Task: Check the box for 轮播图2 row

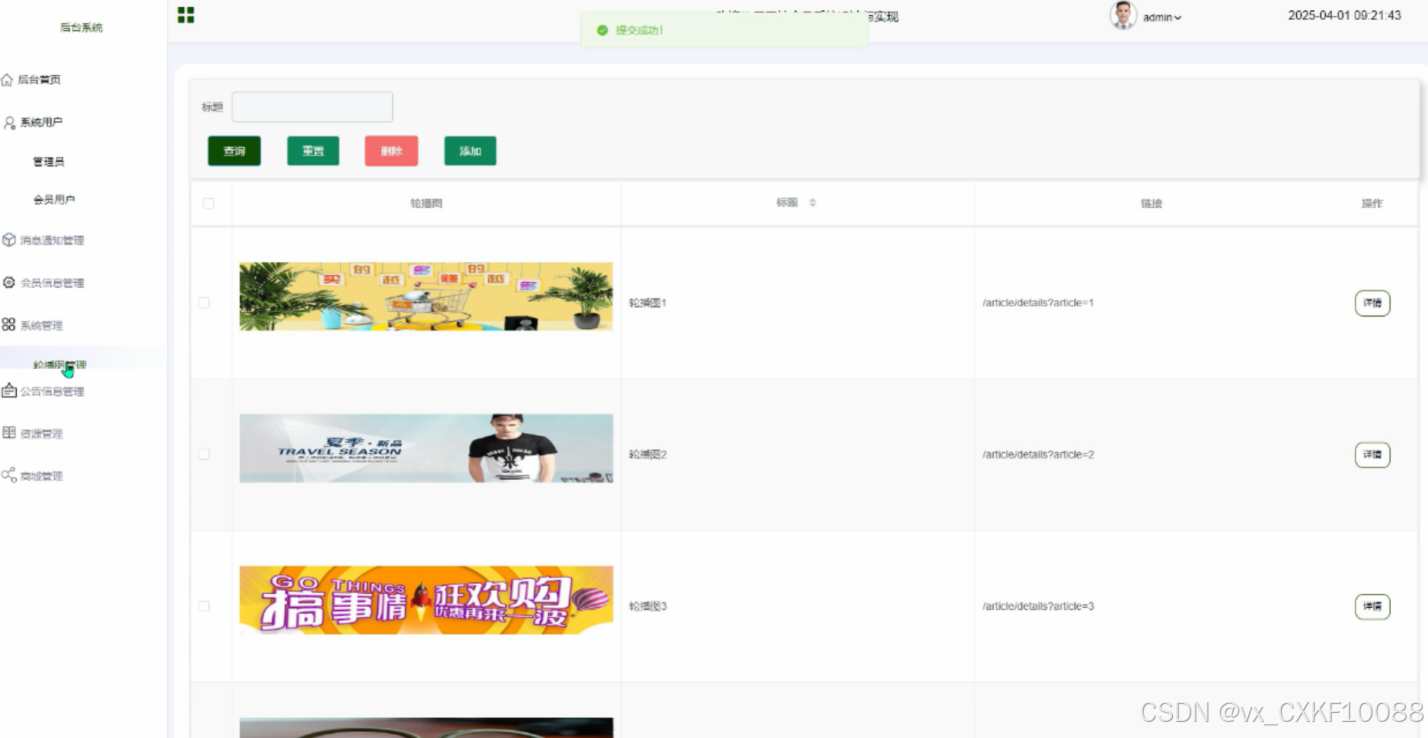Action: [204, 454]
